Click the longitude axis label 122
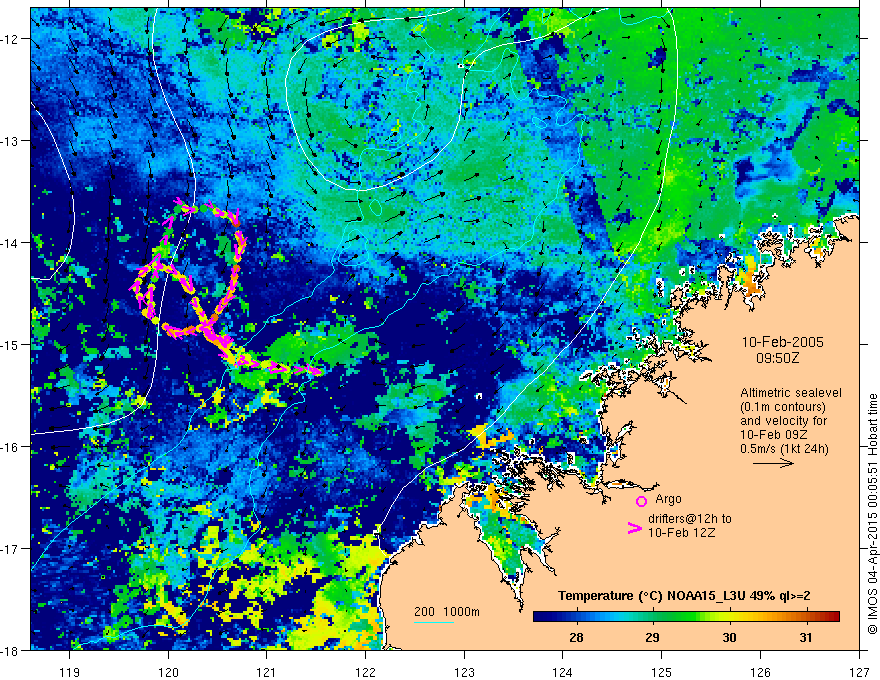Viewport: 880px width, 680px height. 365,672
